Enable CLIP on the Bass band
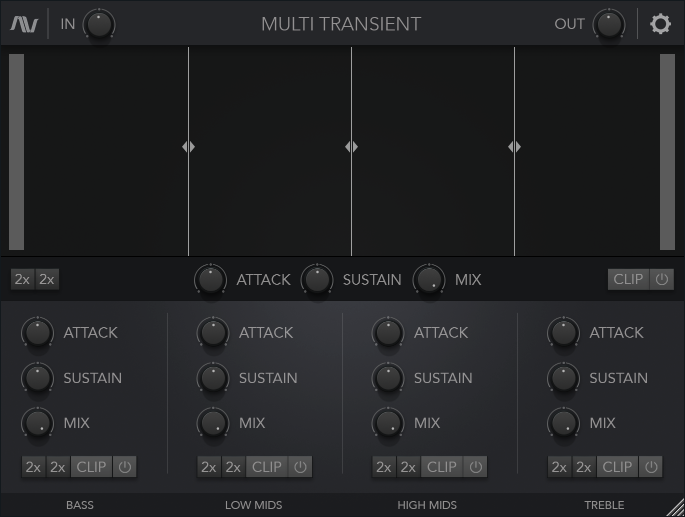Screen dimensions: 685x517 click(x=91, y=467)
